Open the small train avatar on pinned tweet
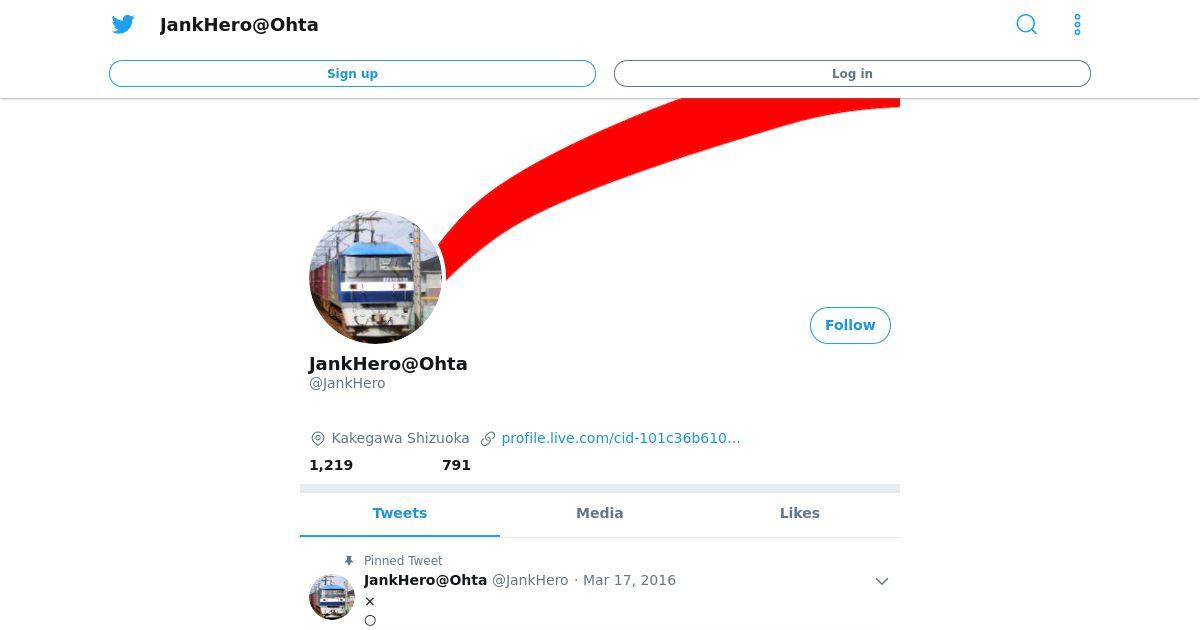Screen dimensions: 1200x630 pos(332,597)
